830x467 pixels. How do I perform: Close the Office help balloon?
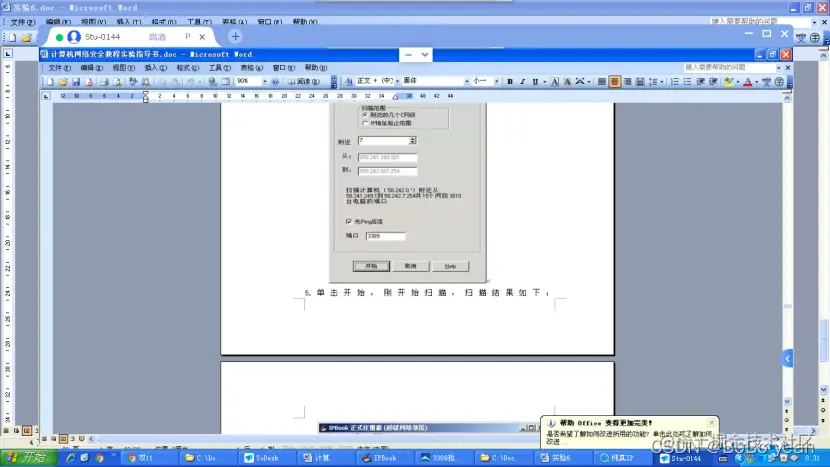point(711,423)
